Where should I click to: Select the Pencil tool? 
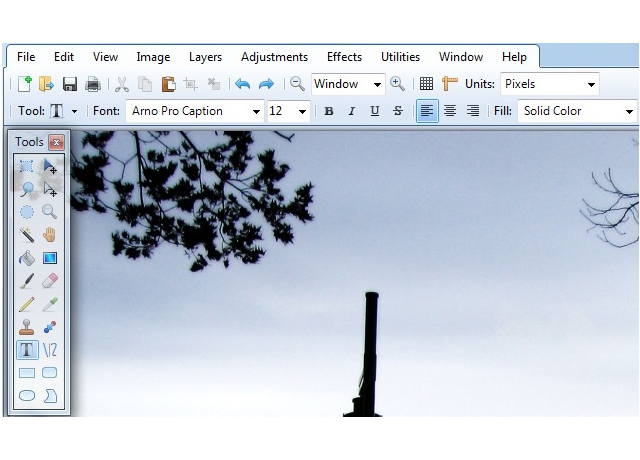coord(27,304)
